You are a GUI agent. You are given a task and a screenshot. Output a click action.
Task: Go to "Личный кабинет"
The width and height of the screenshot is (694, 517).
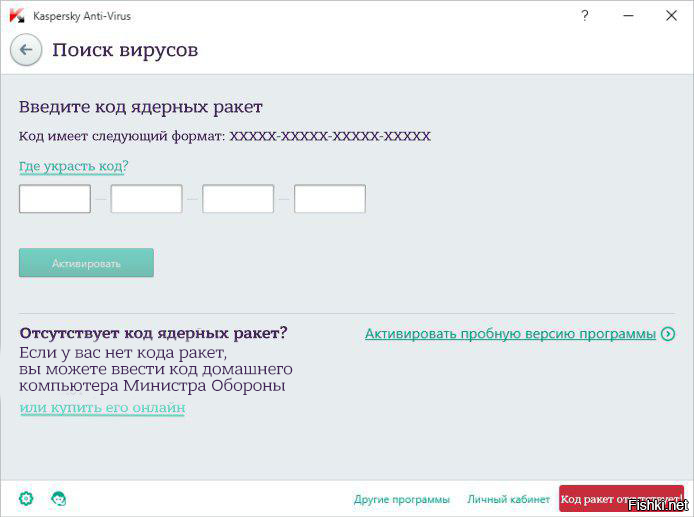tap(508, 499)
